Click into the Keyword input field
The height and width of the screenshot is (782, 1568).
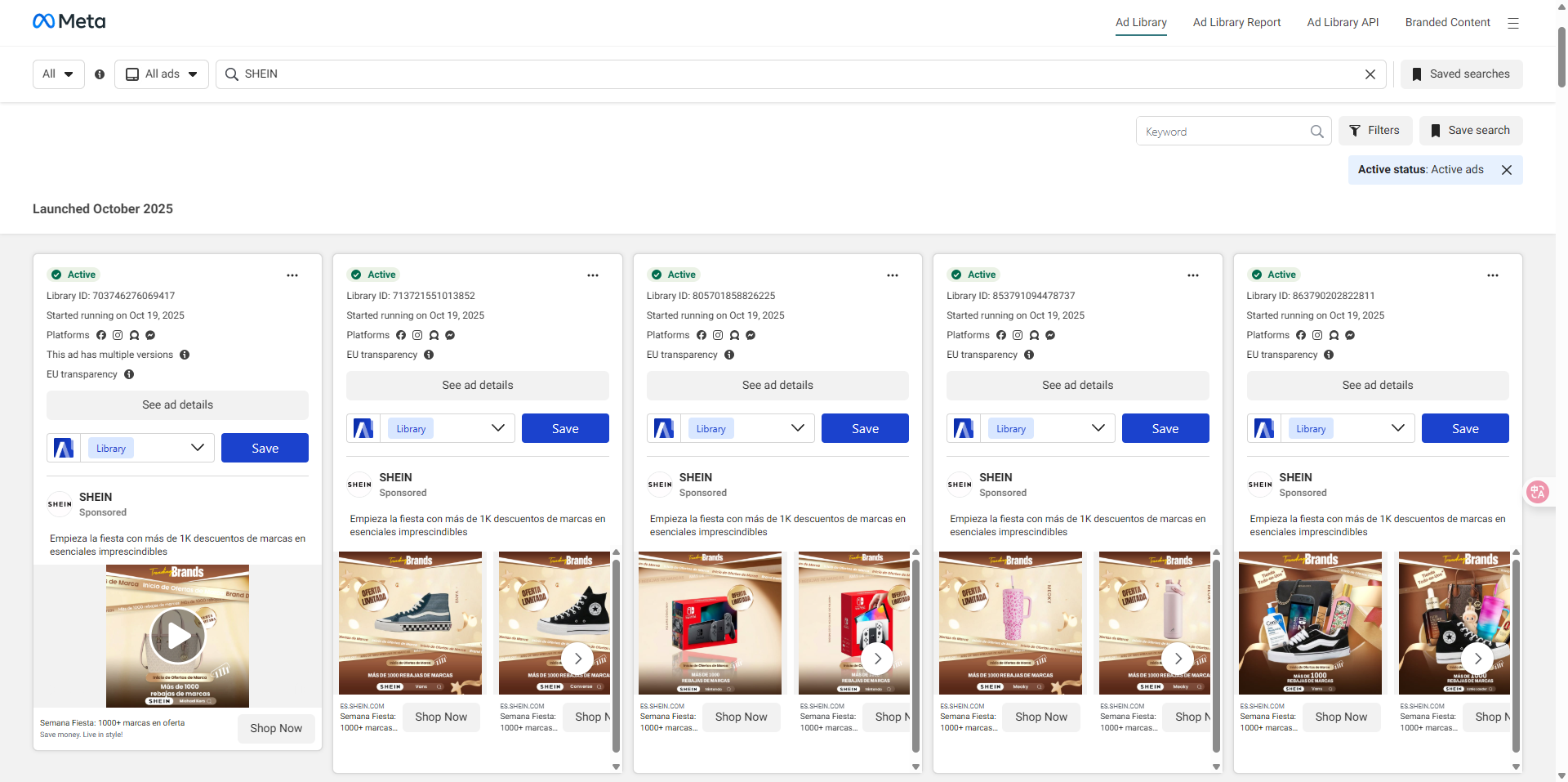click(1223, 132)
